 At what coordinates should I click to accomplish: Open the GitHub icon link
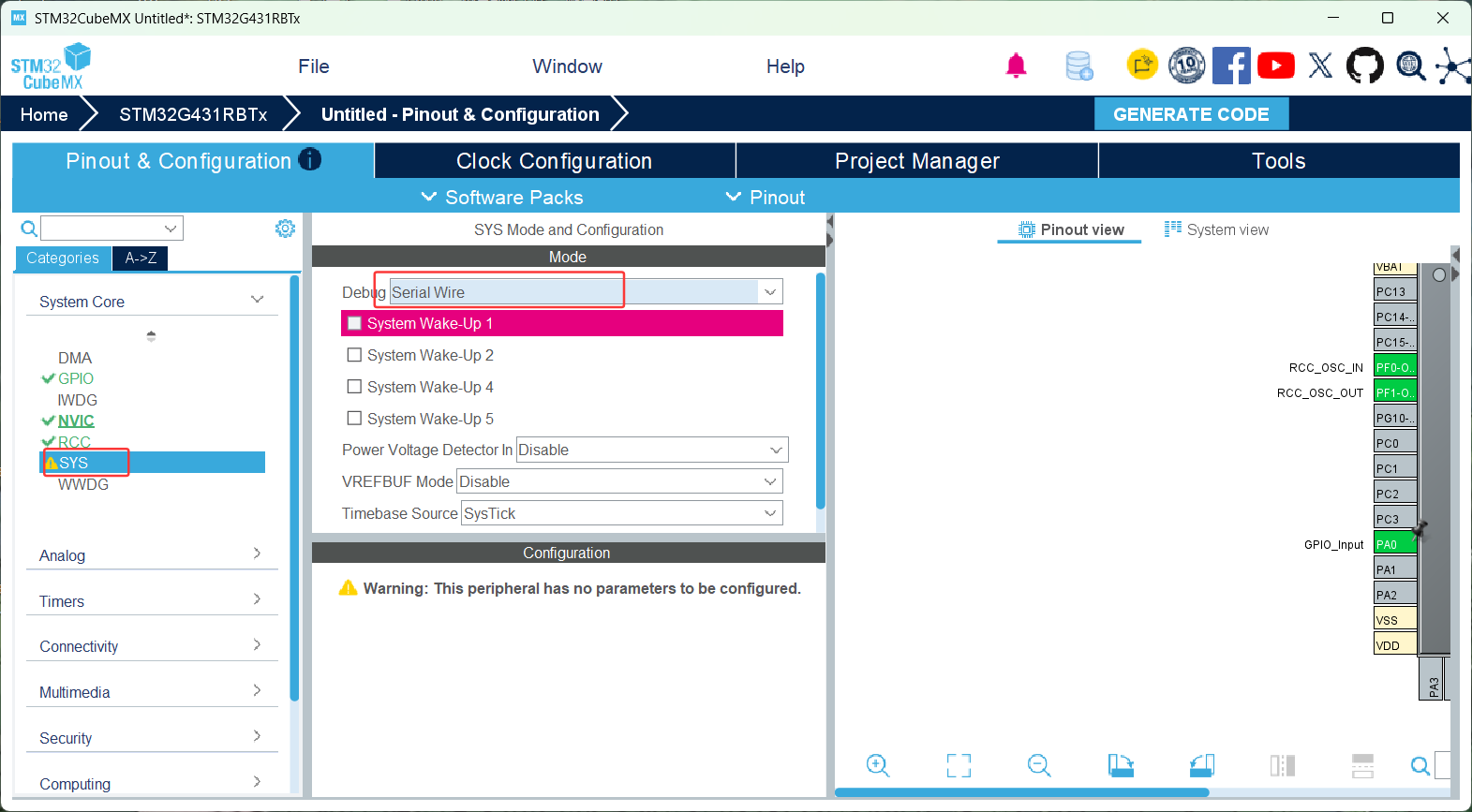click(1364, 66)
